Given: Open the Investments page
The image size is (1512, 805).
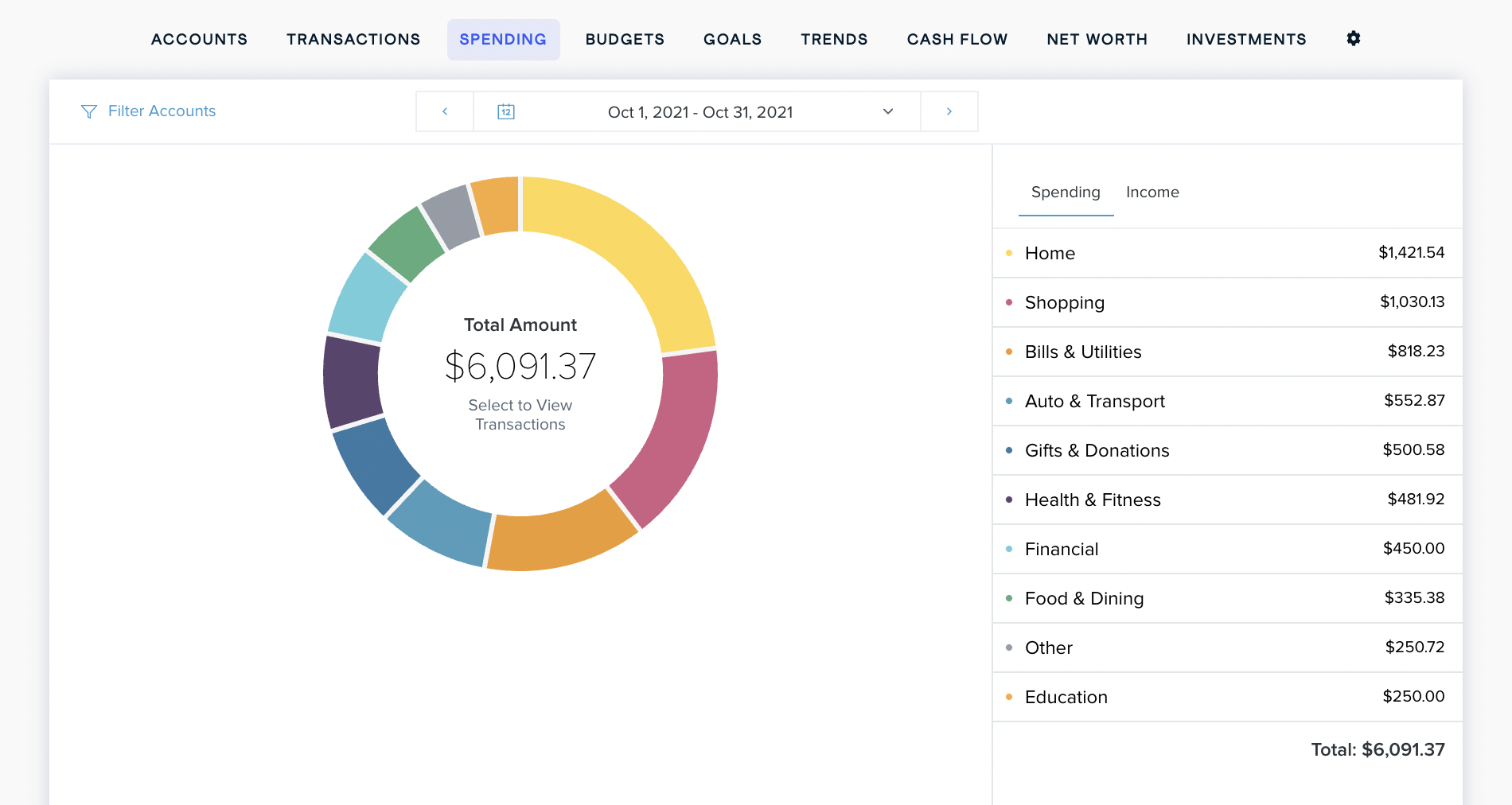Looking at the screenshot, I should 1246,39.
